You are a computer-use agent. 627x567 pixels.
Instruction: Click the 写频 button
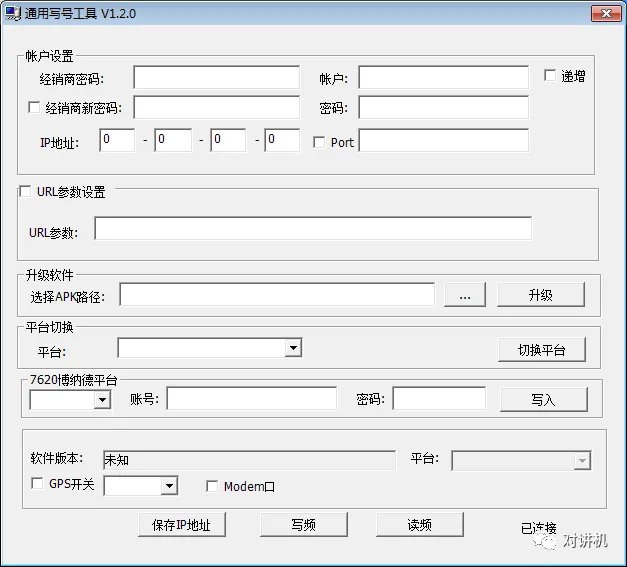(304, 525)
